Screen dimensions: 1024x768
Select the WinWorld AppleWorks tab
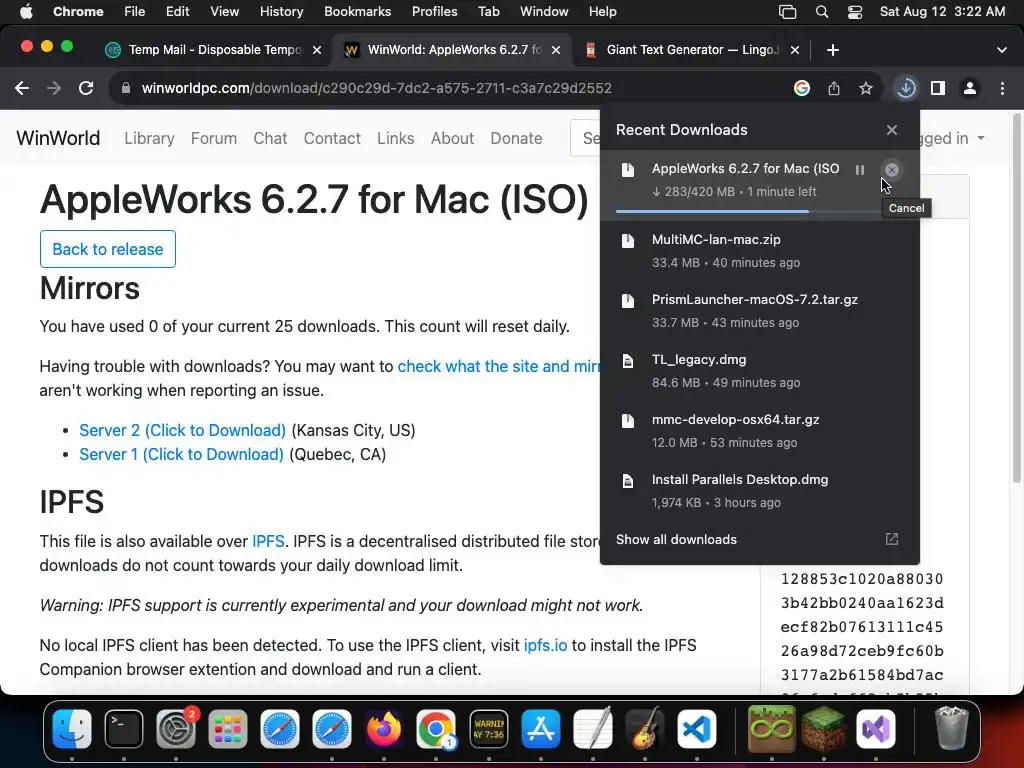(x=453, y=50)
